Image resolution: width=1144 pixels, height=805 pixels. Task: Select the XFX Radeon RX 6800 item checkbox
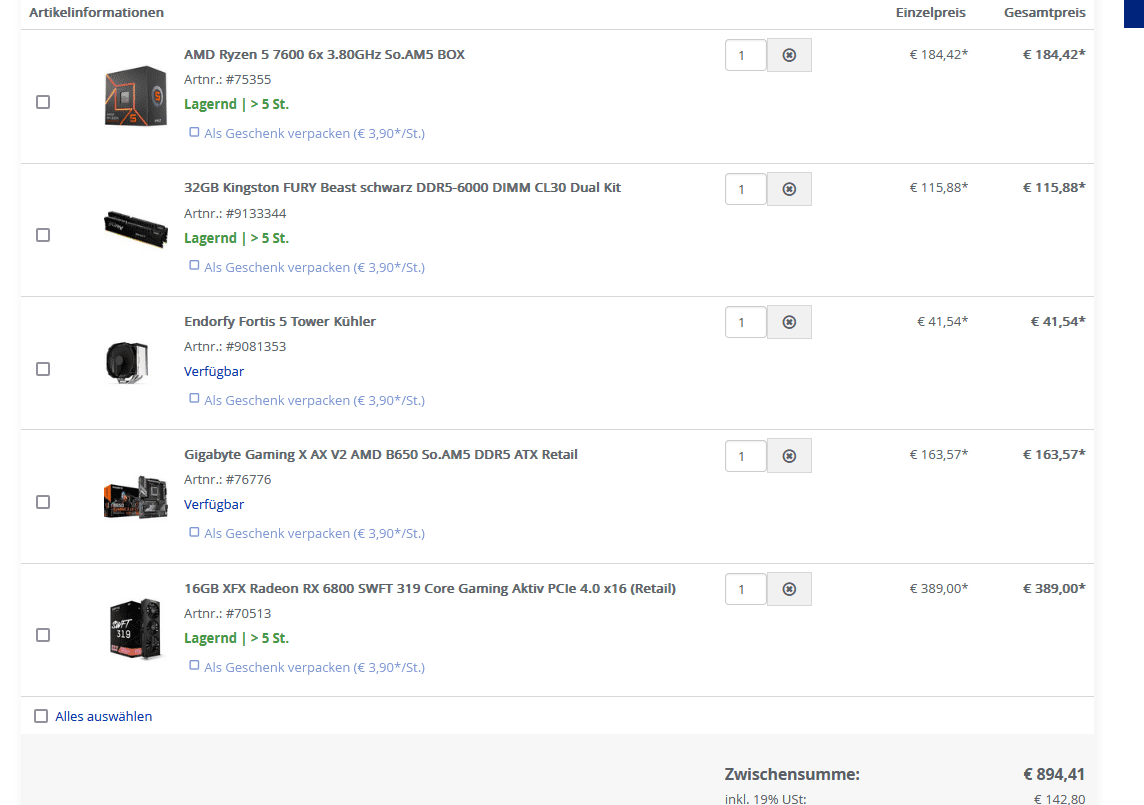click(43, 635)
